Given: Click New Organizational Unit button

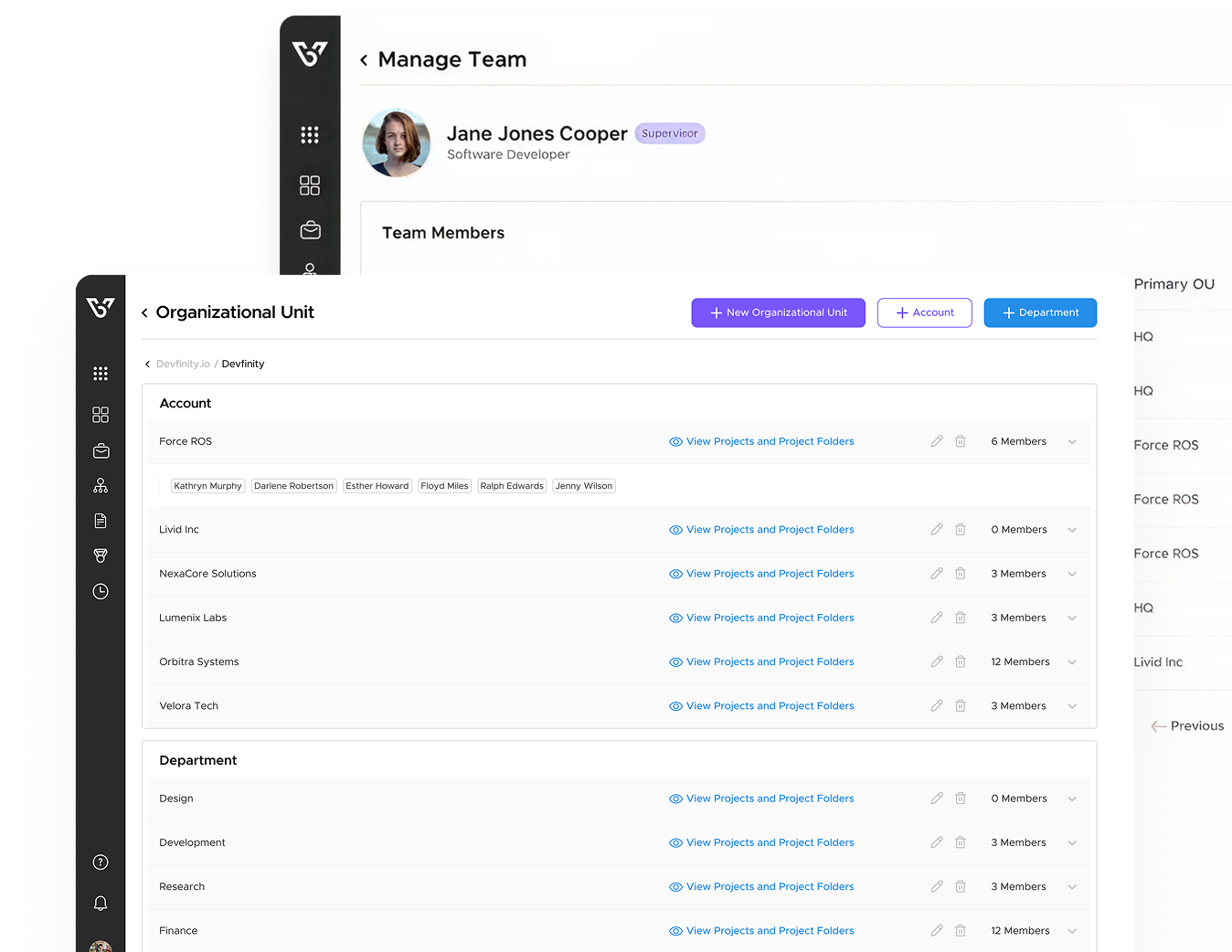Looking at the screenshot, I should [778, 312].
